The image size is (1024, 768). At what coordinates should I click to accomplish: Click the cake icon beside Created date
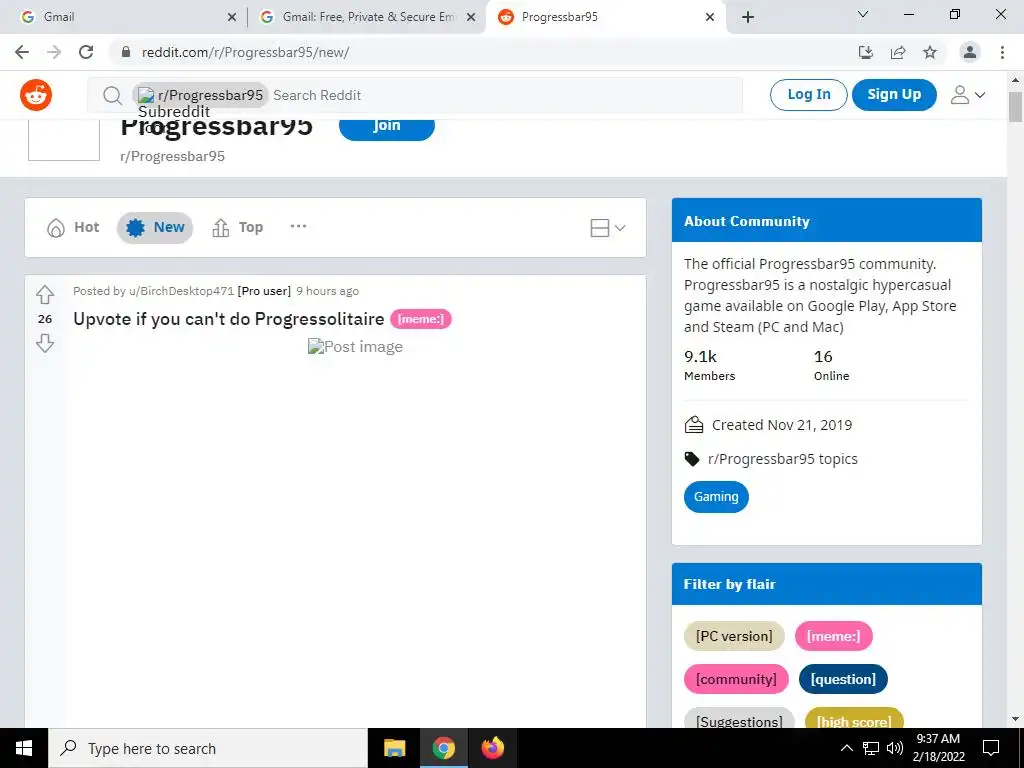point(694,425)
